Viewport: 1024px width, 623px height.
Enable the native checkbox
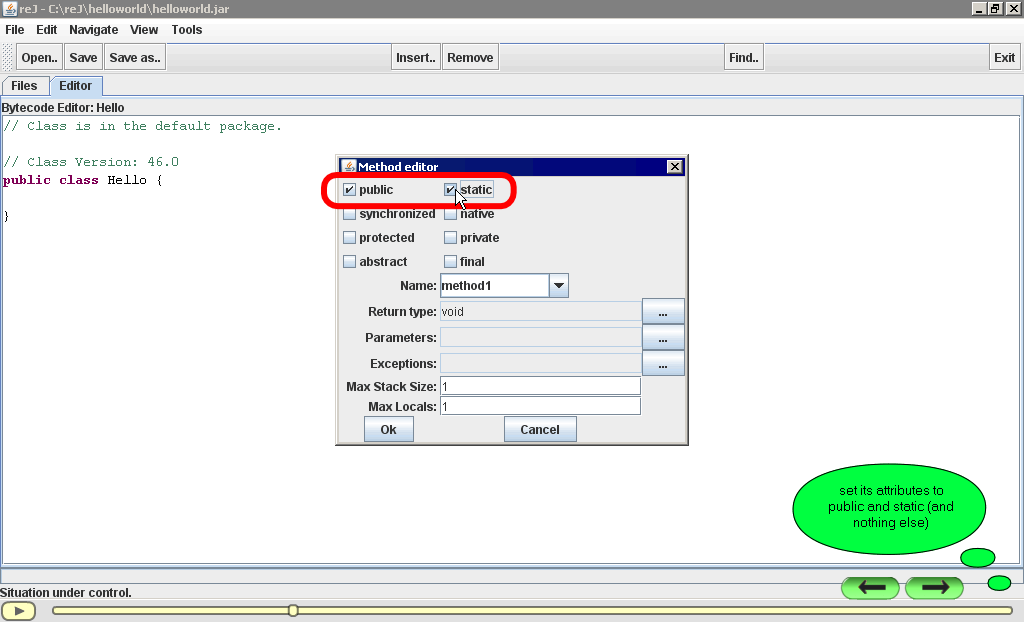[450, 214]
